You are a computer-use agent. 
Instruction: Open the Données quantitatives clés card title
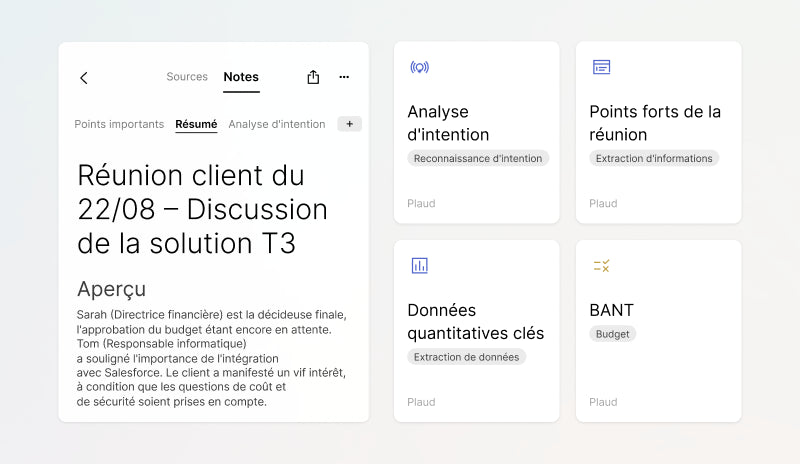click(476, 321)
